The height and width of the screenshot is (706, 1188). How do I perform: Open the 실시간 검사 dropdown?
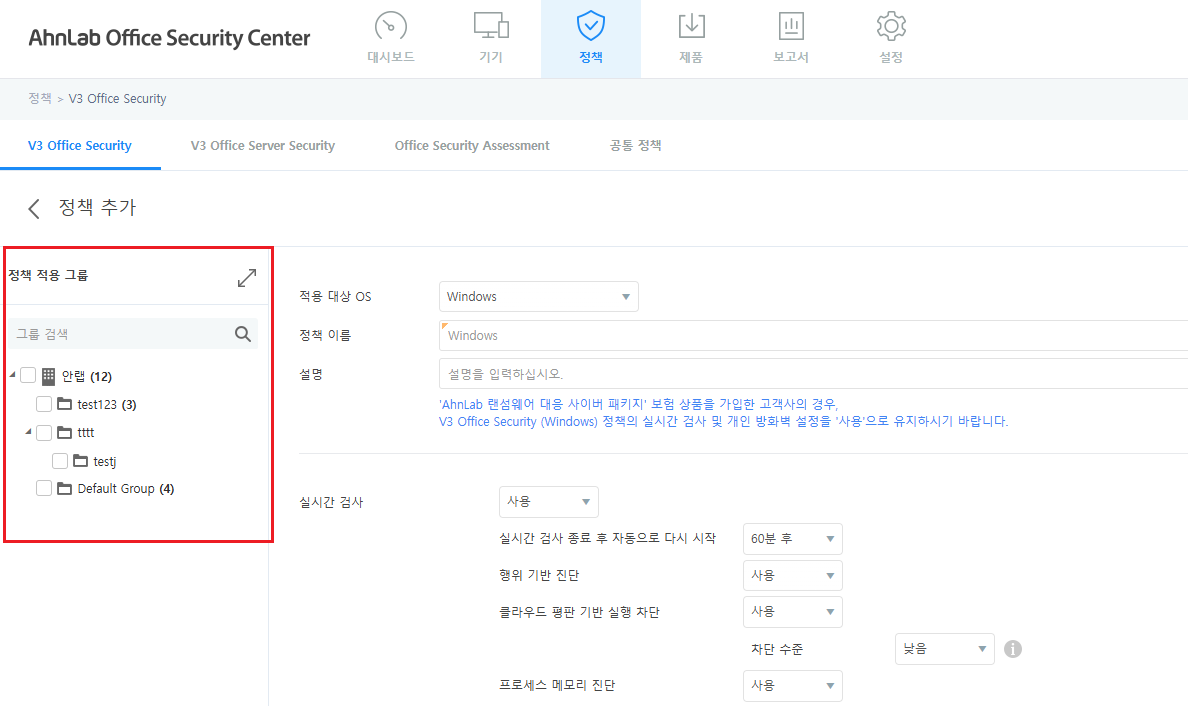pos(549,501)
